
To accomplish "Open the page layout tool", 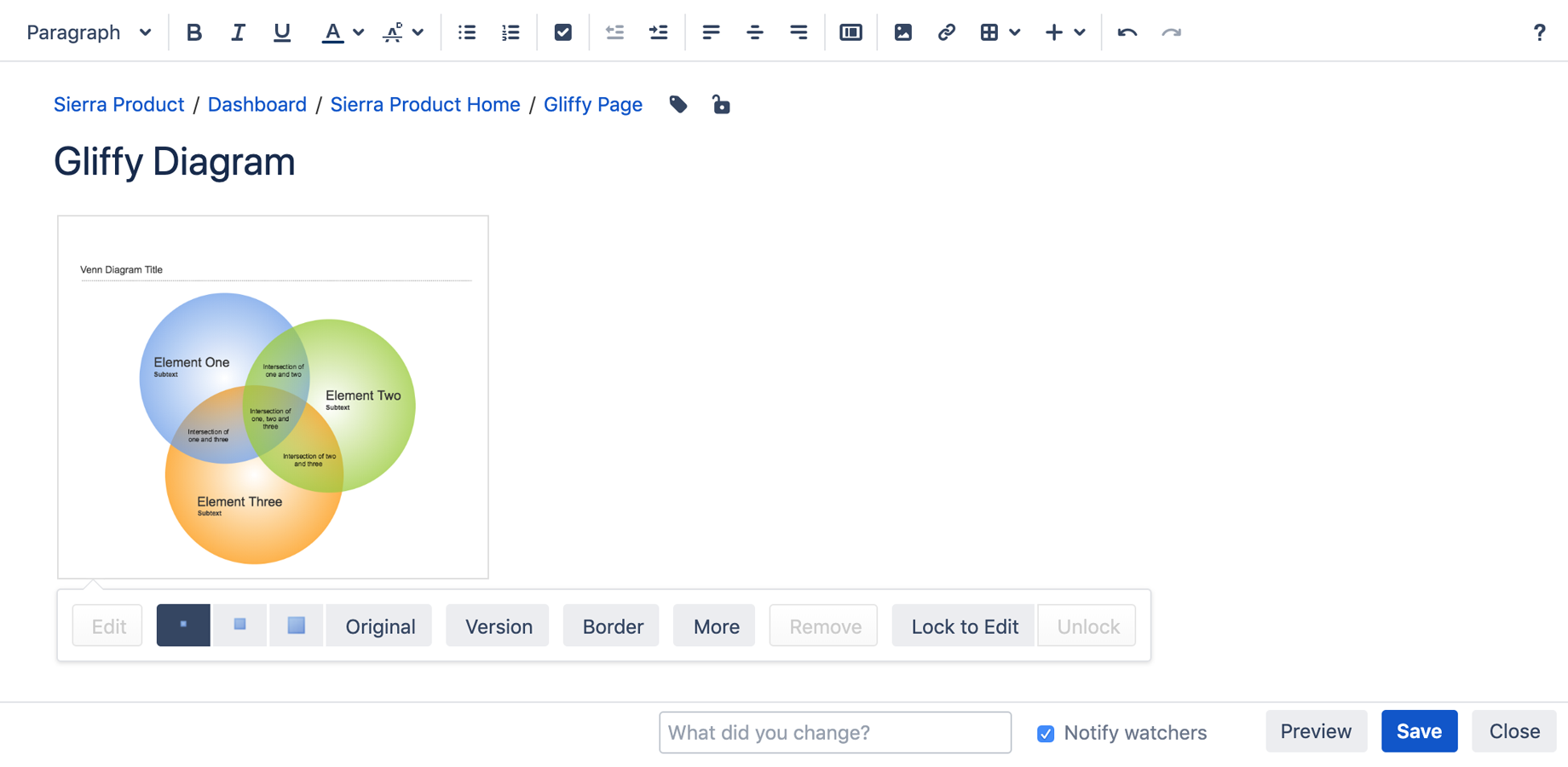I will [850, 32].
